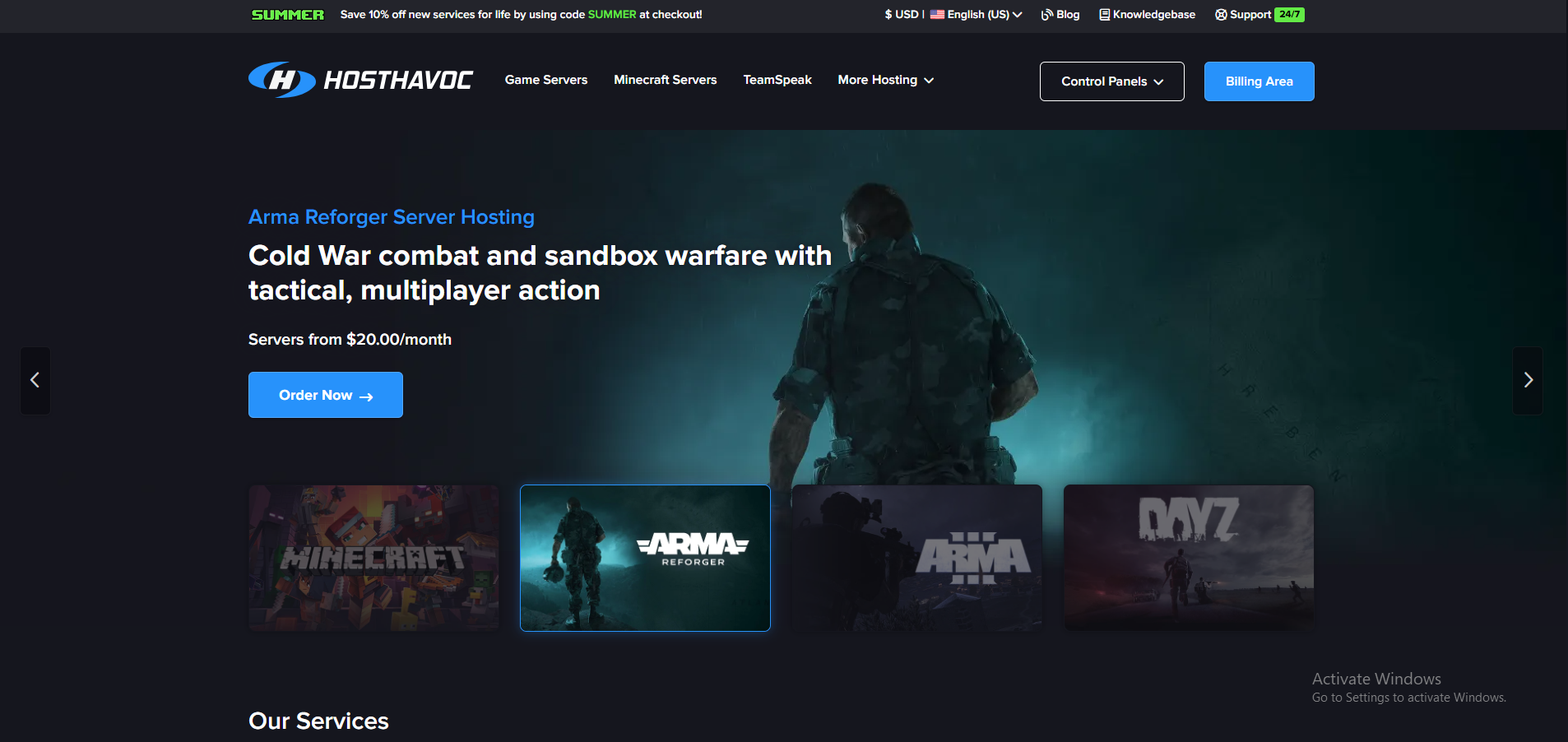
Task: Open the Knowledgebase link
Action: 1148,15
